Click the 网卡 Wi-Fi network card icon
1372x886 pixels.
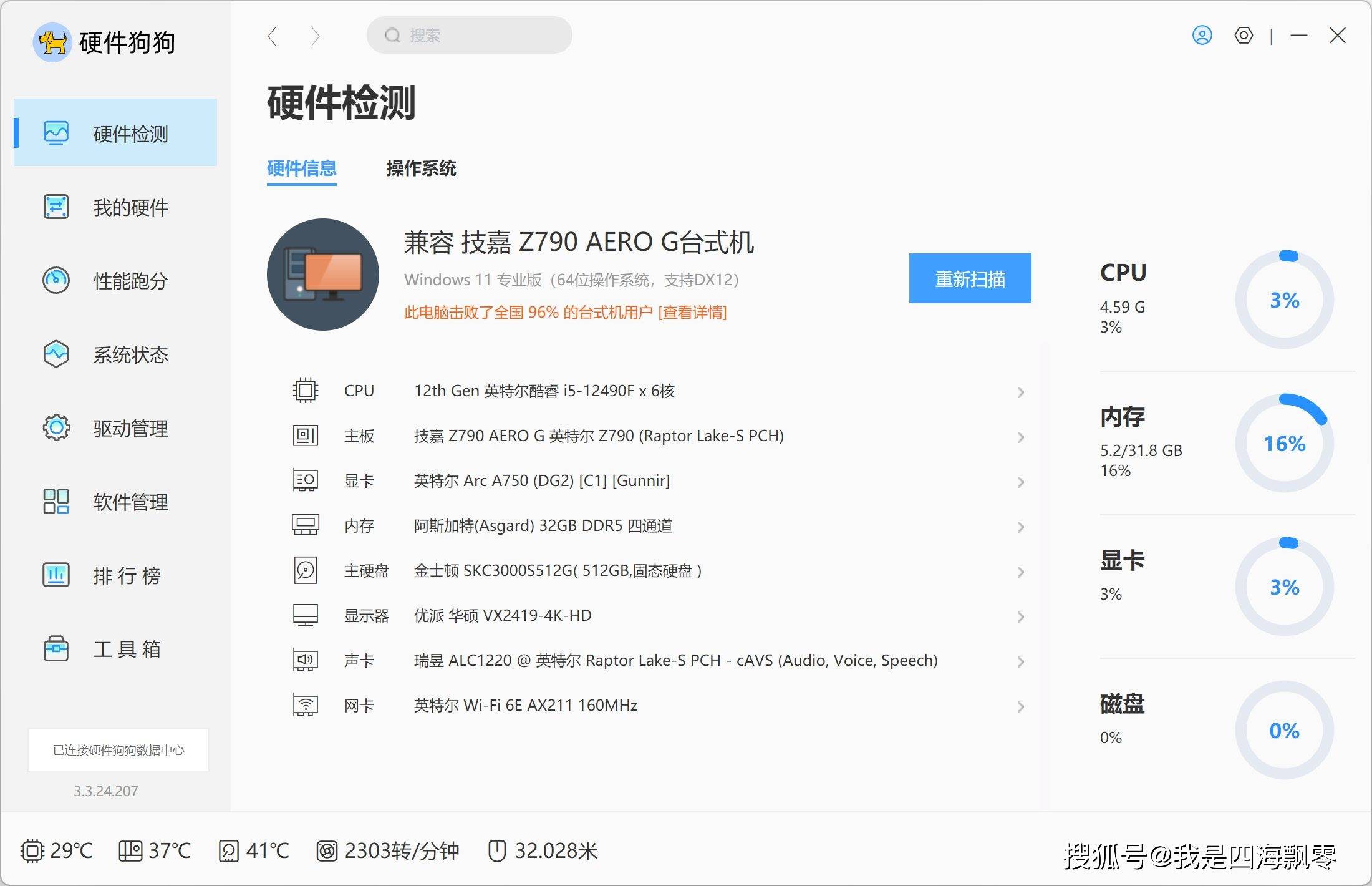tap(306, 705)
